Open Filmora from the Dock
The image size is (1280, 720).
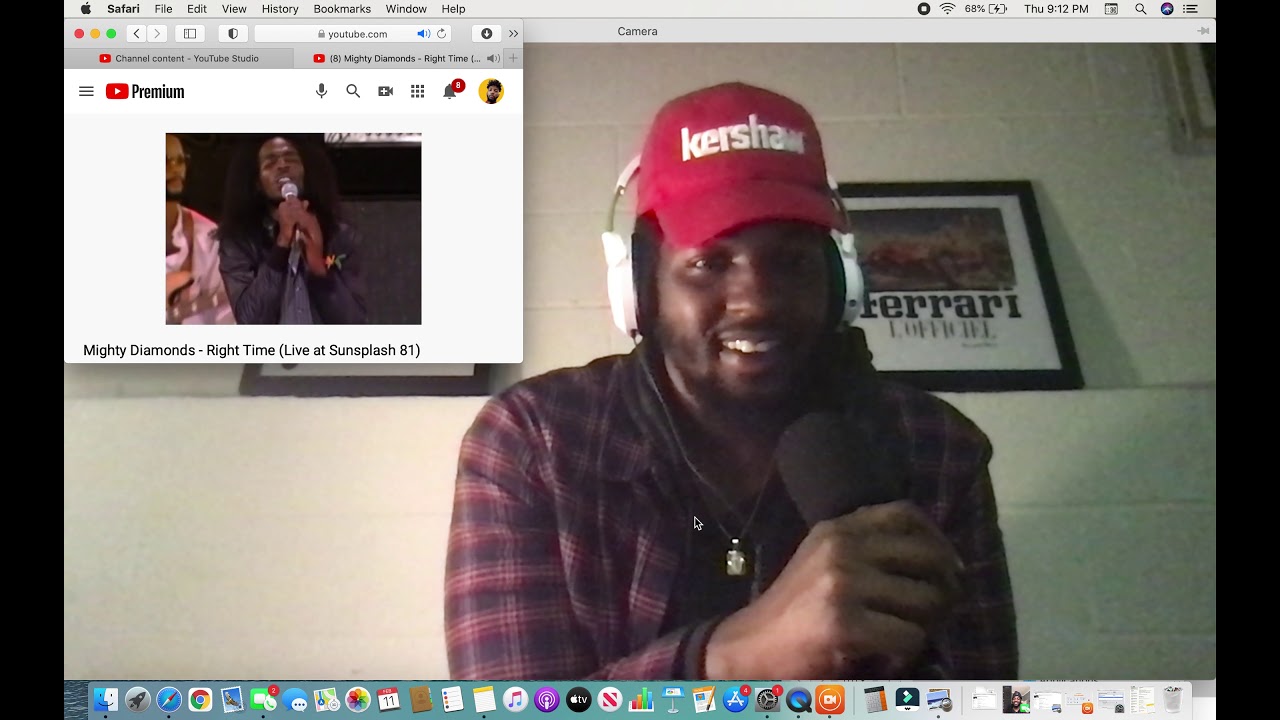pyautogui.click(x=907, y=700)
